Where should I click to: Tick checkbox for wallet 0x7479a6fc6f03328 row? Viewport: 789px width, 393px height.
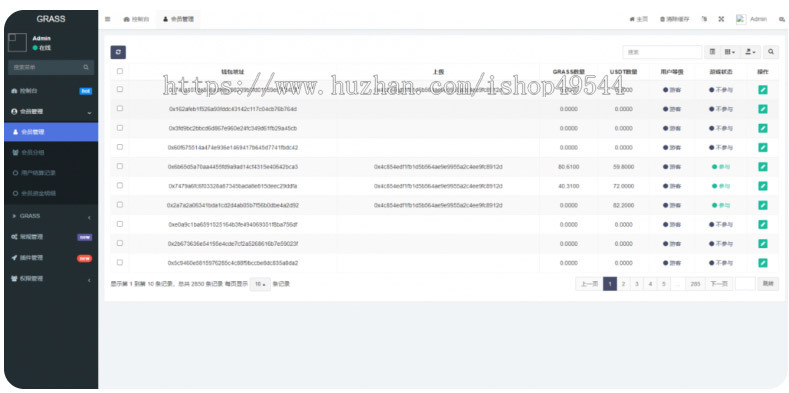pos(120,185)
